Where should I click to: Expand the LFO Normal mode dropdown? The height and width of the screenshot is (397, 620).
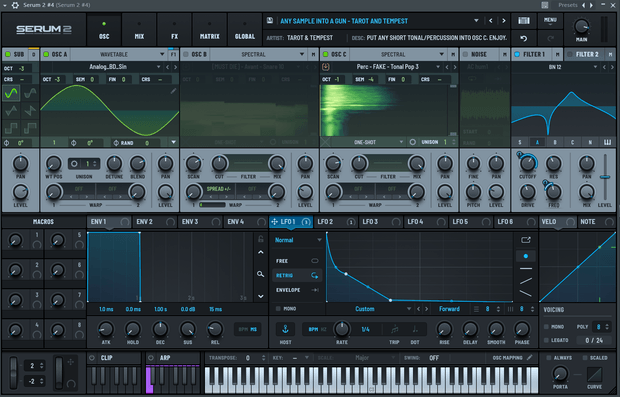click(x=297, y=240)
